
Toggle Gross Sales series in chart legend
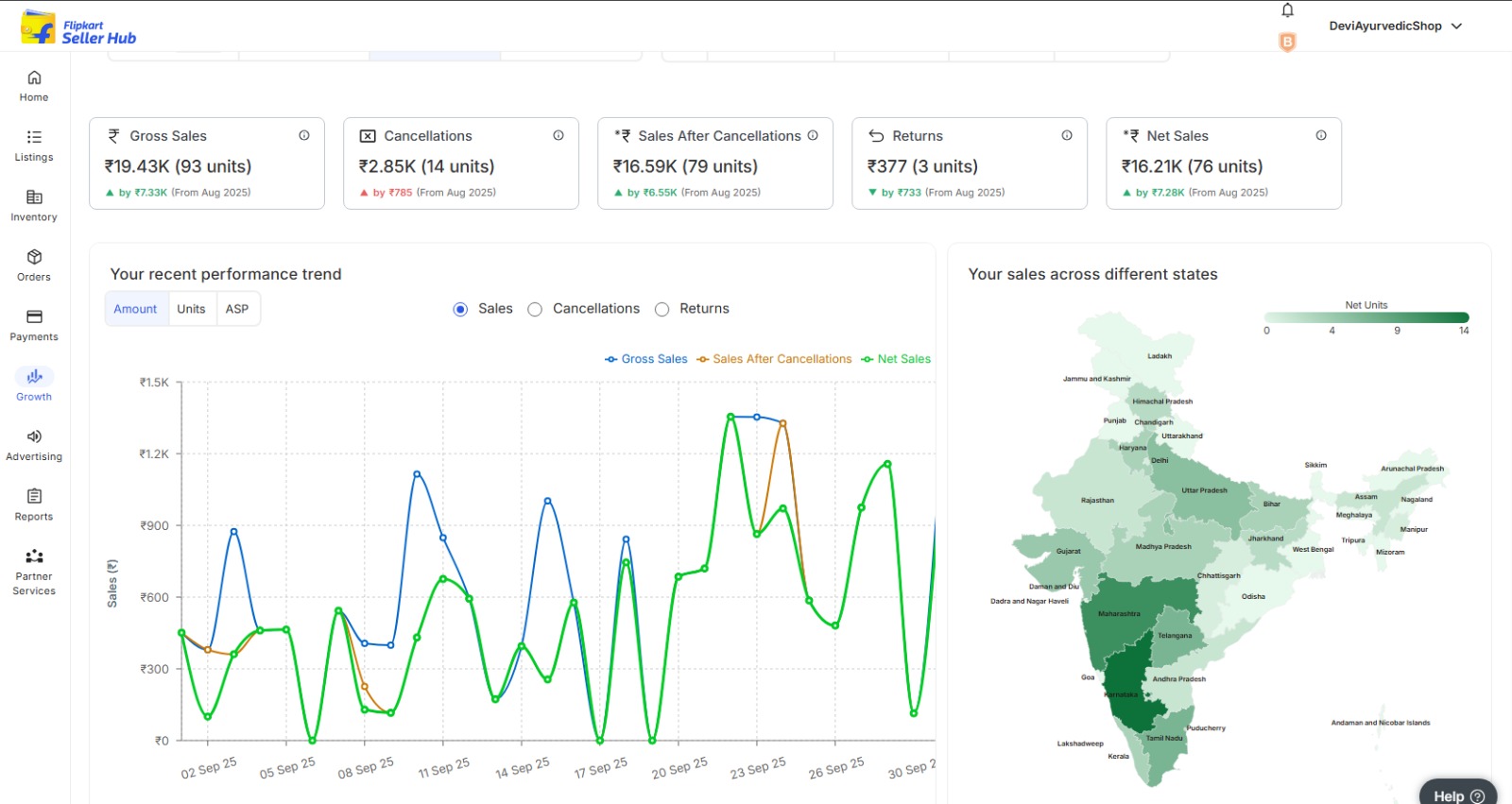[x=646, y=359]
